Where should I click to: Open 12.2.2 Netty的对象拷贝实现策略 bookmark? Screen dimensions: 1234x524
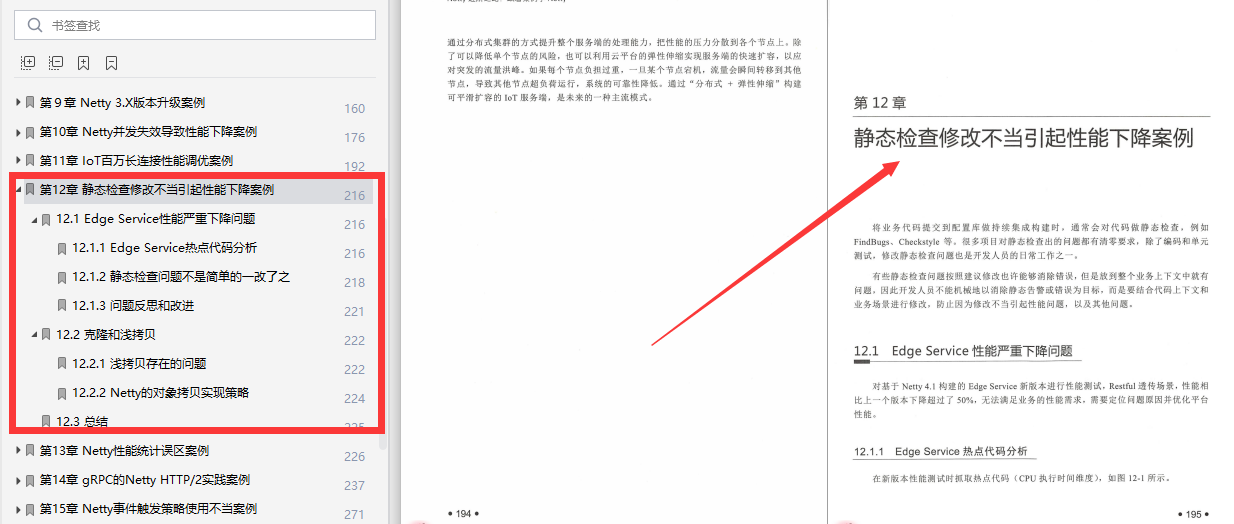161,393
